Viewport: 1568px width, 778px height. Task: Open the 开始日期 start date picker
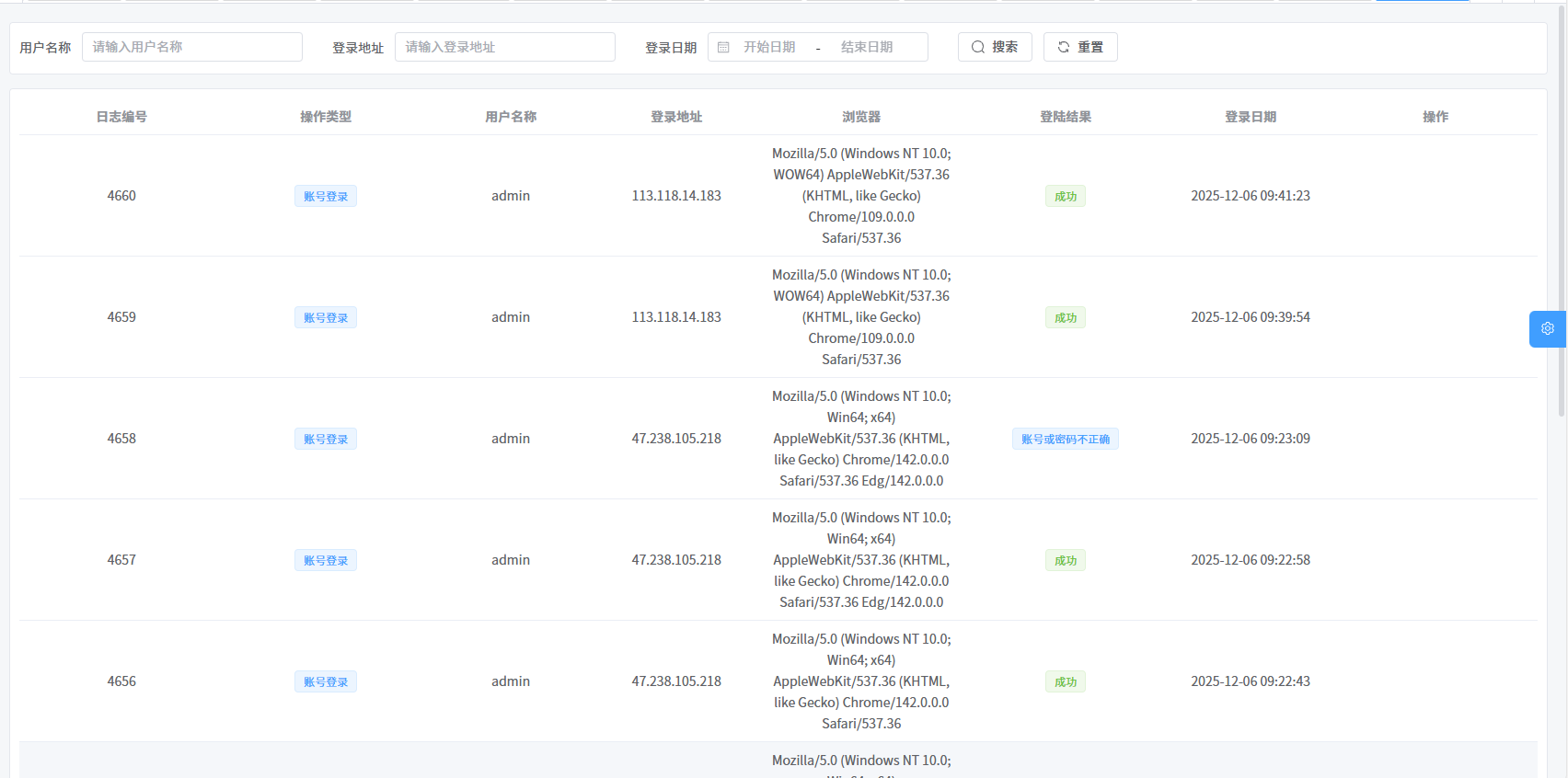tap(769, 47)
